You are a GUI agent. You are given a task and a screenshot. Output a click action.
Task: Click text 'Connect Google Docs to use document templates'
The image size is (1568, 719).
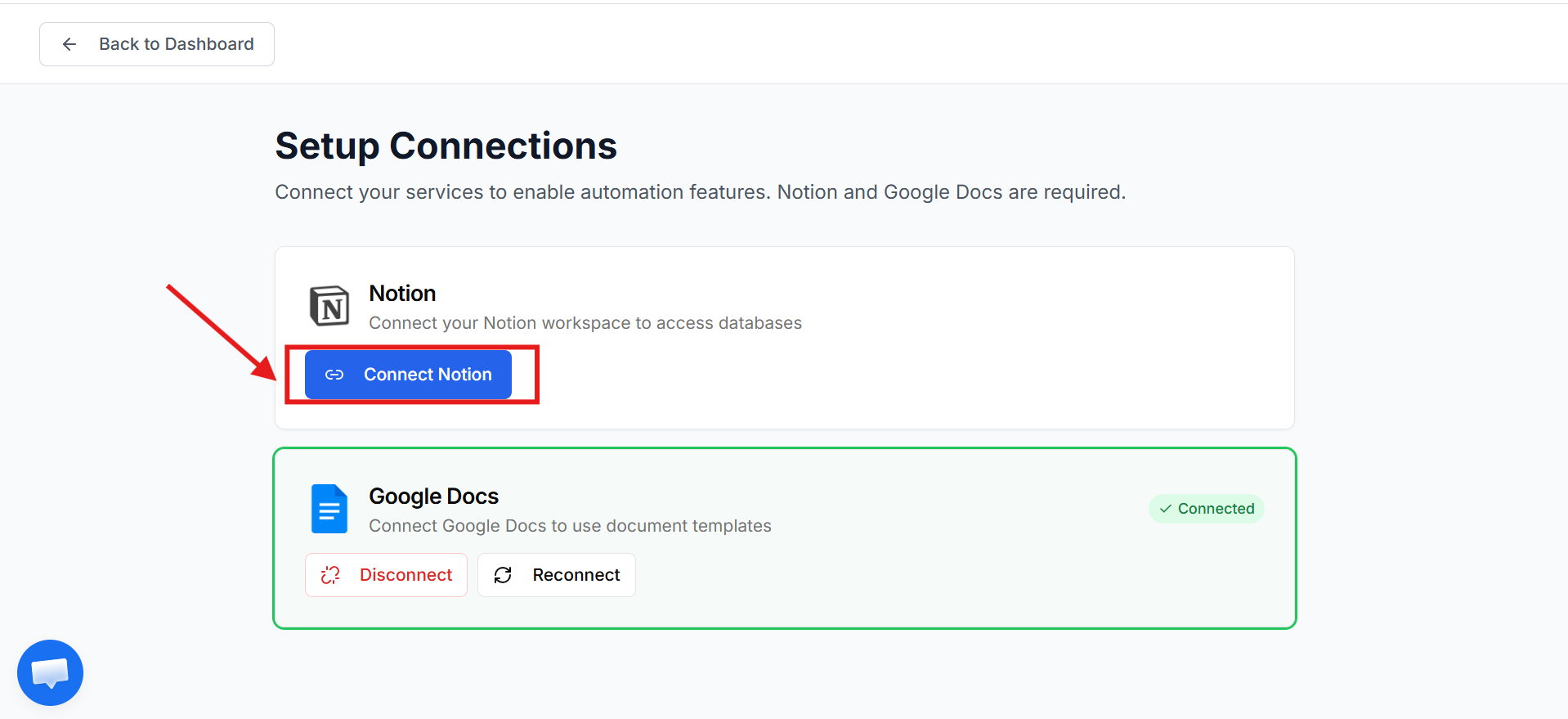(570, 526)
